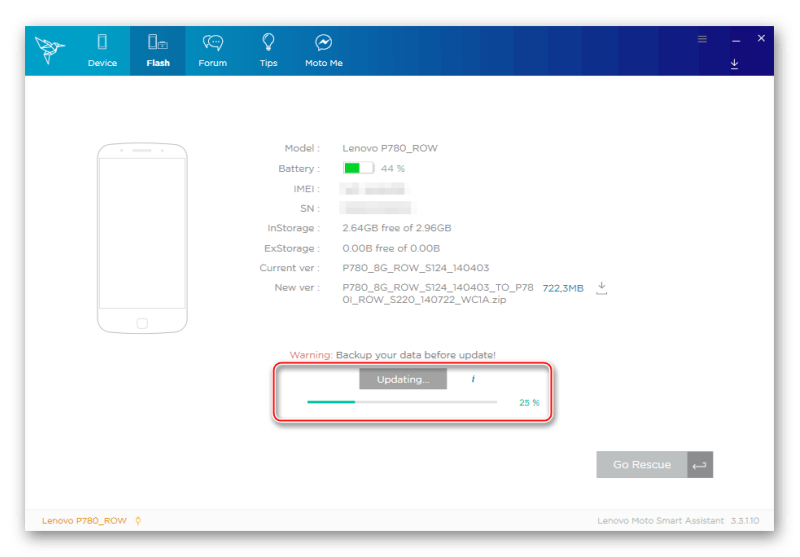Image resolution: width=800 pixels, height=557 pixels.
Task: Minimize the Smart Assistant window
Action: [736, 40]
